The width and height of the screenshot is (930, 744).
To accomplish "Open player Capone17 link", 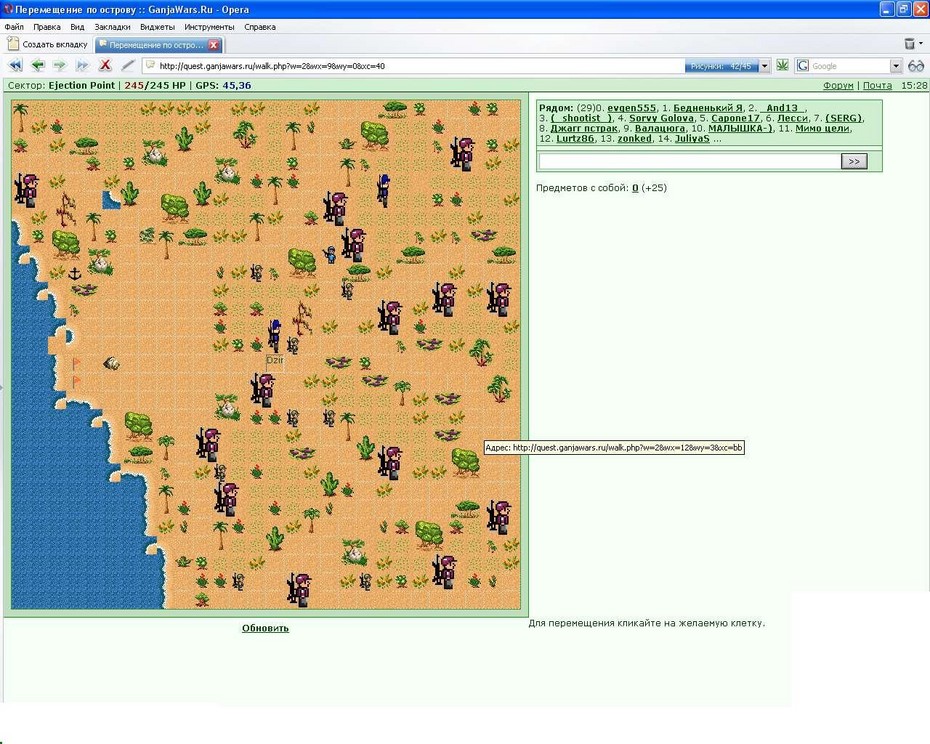I will point(735,118).
